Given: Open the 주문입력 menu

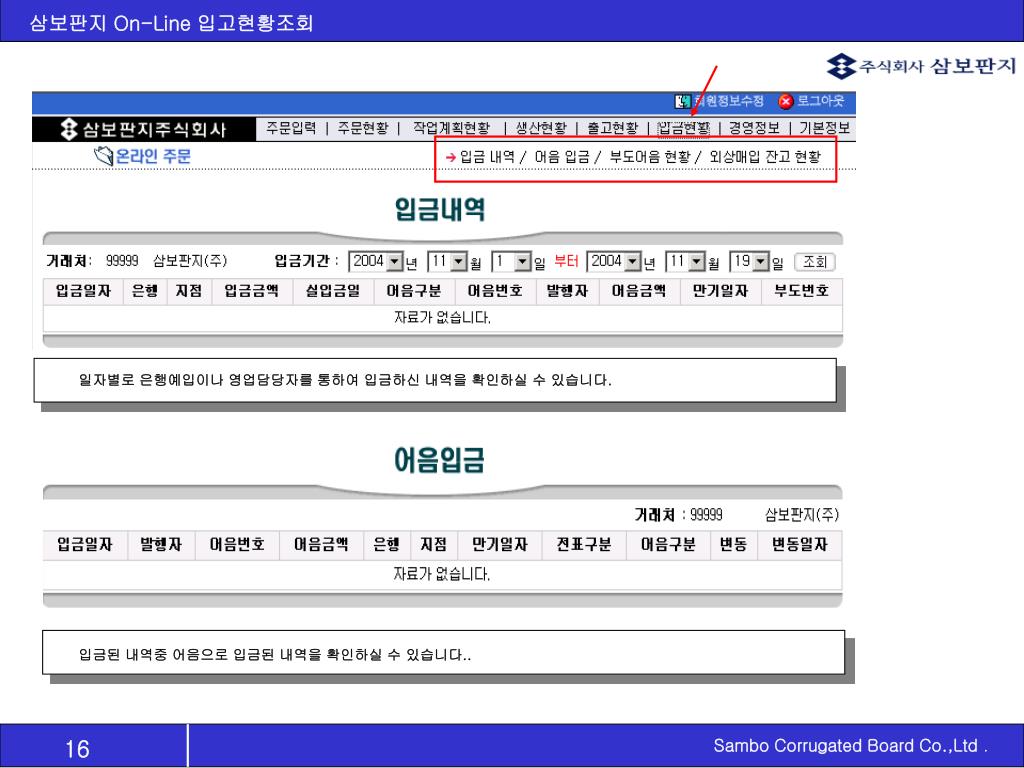Looking at the screenshot, I should [291, 128].
